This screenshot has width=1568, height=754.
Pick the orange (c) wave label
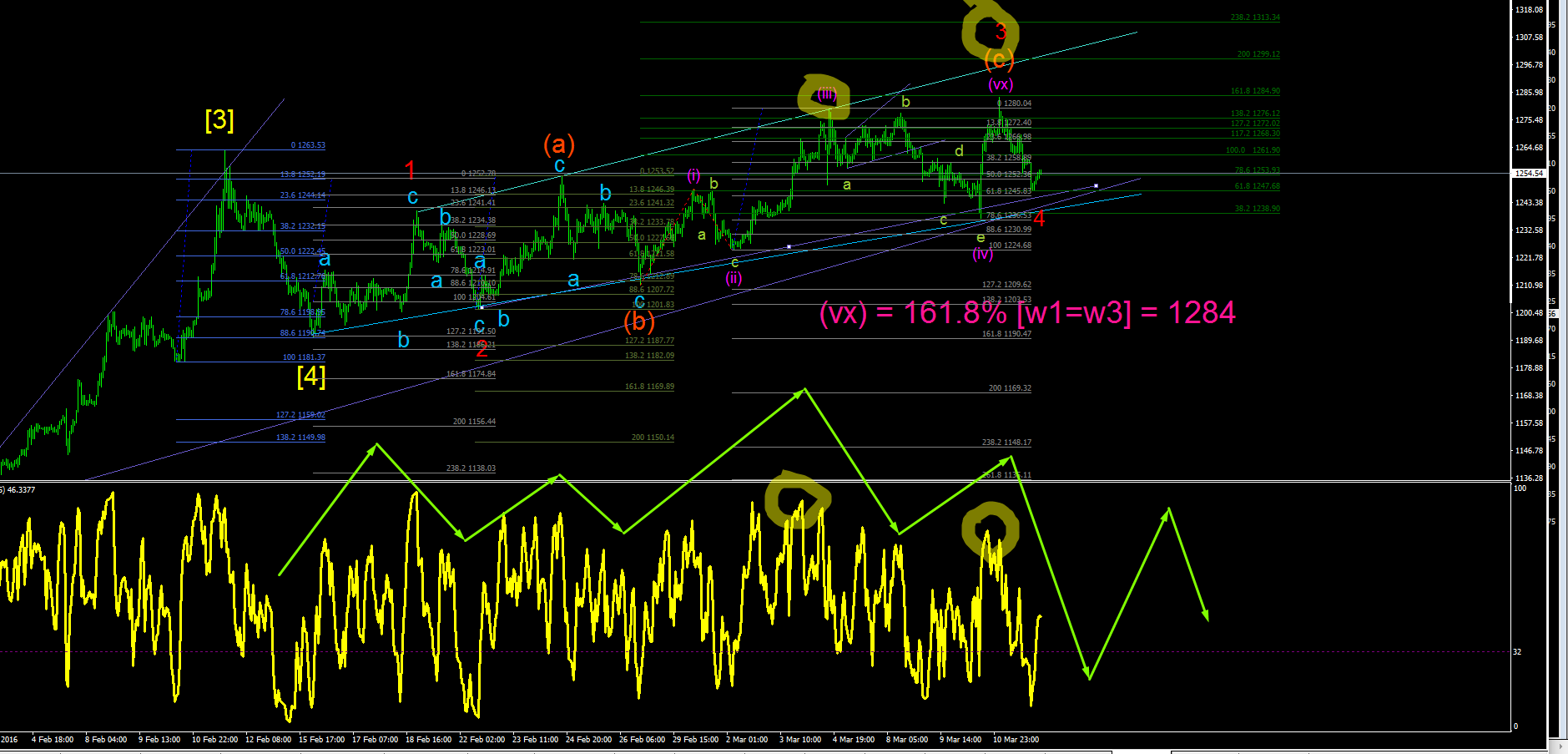coord(999,58)
